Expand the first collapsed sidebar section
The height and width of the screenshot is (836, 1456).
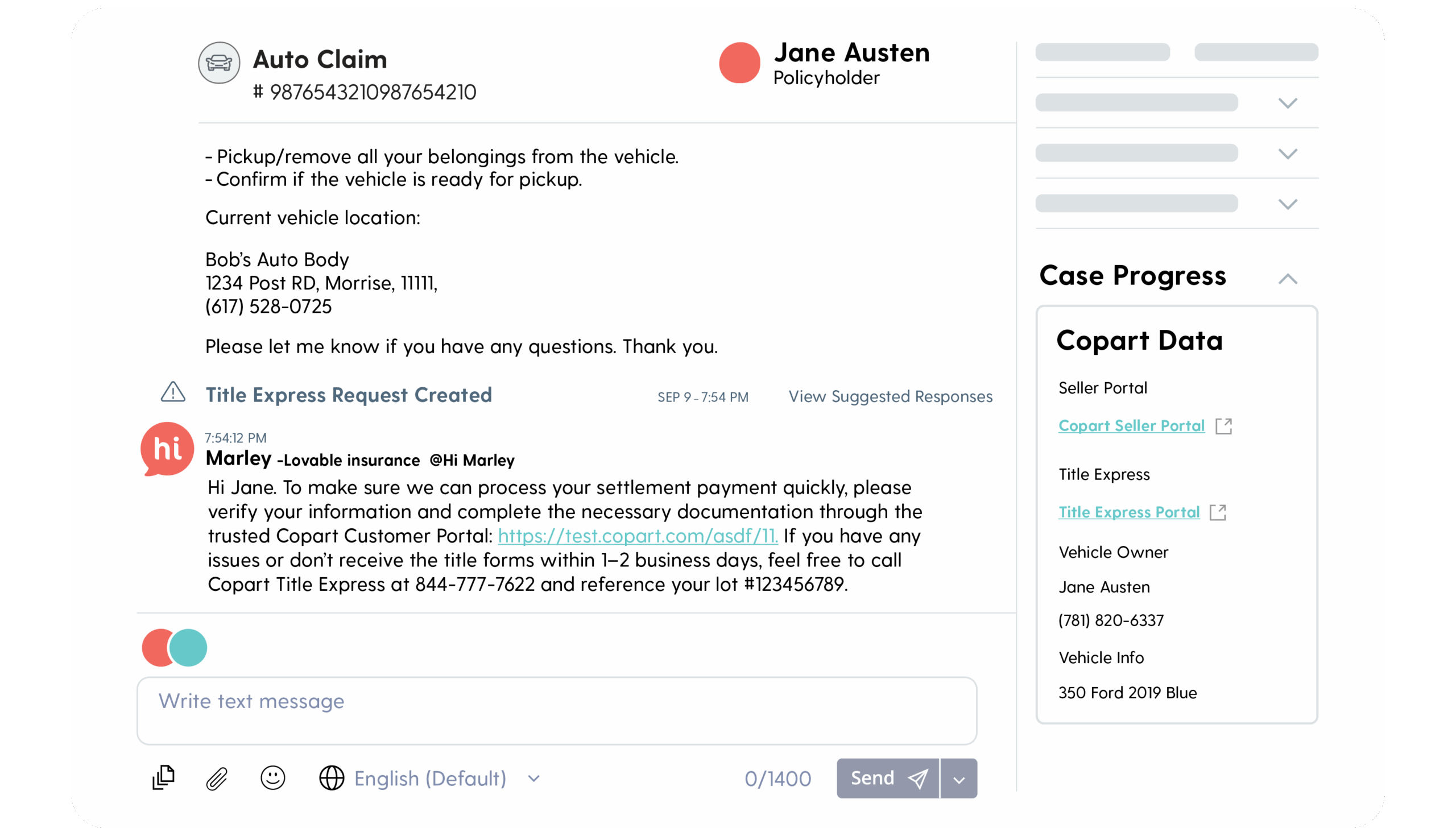tap(1288, 104)
